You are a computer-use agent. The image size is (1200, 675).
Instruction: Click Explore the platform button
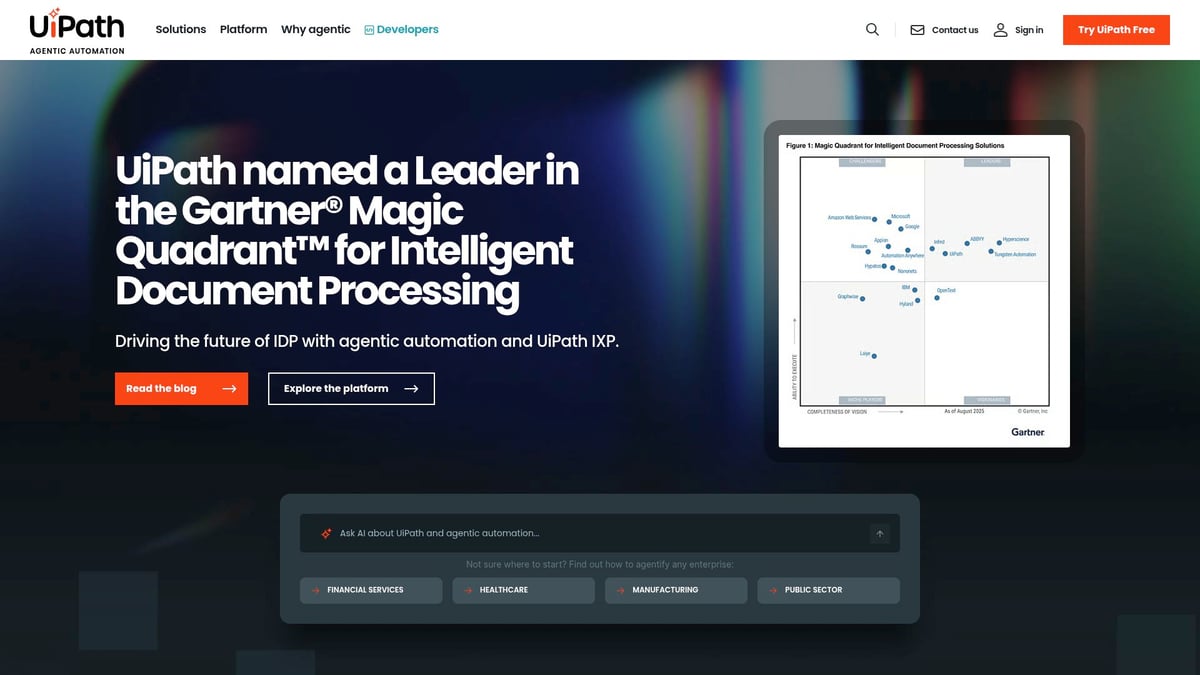(351, 389)
